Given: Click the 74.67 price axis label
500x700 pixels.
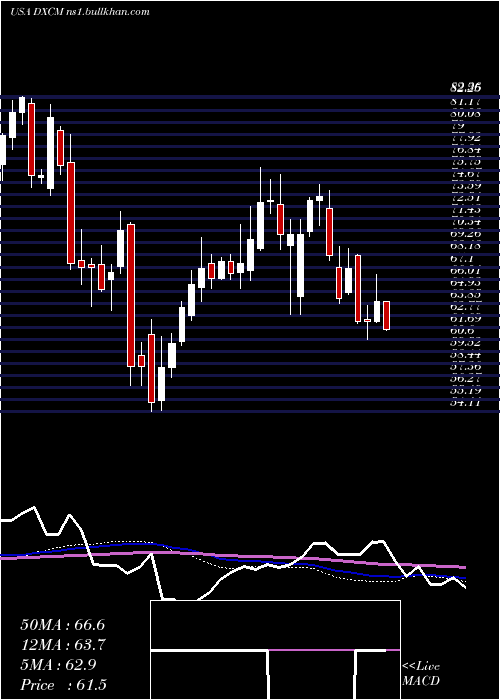Looking at the screenshot, I should click(x=465, y=174).
